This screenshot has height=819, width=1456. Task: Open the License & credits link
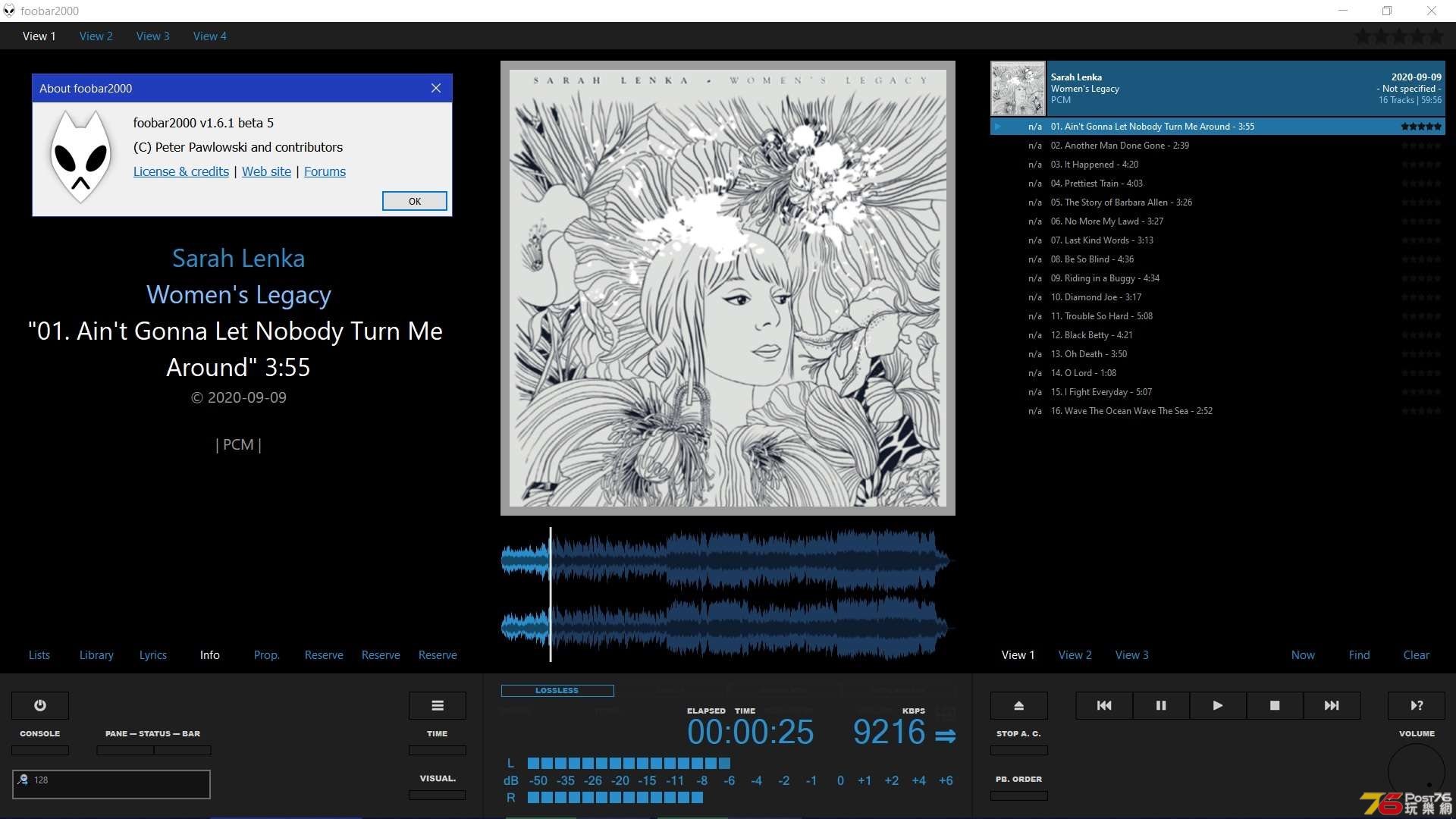coord(181,171)
